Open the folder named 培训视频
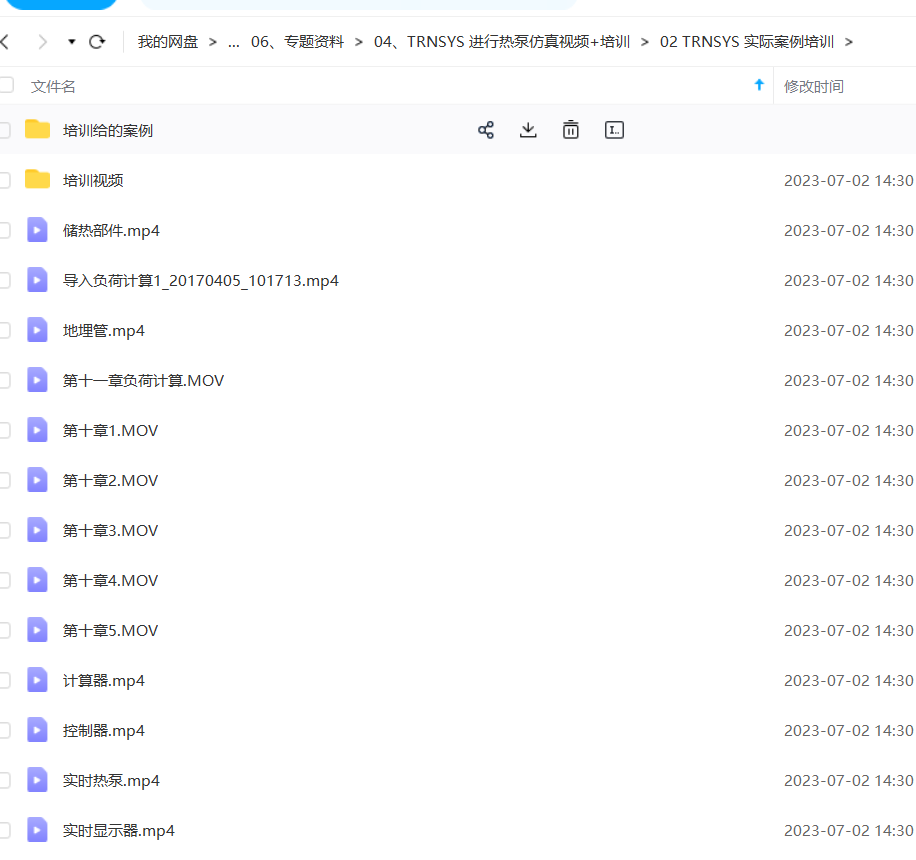The image size is (916, 860). click(x=93, y=181)
